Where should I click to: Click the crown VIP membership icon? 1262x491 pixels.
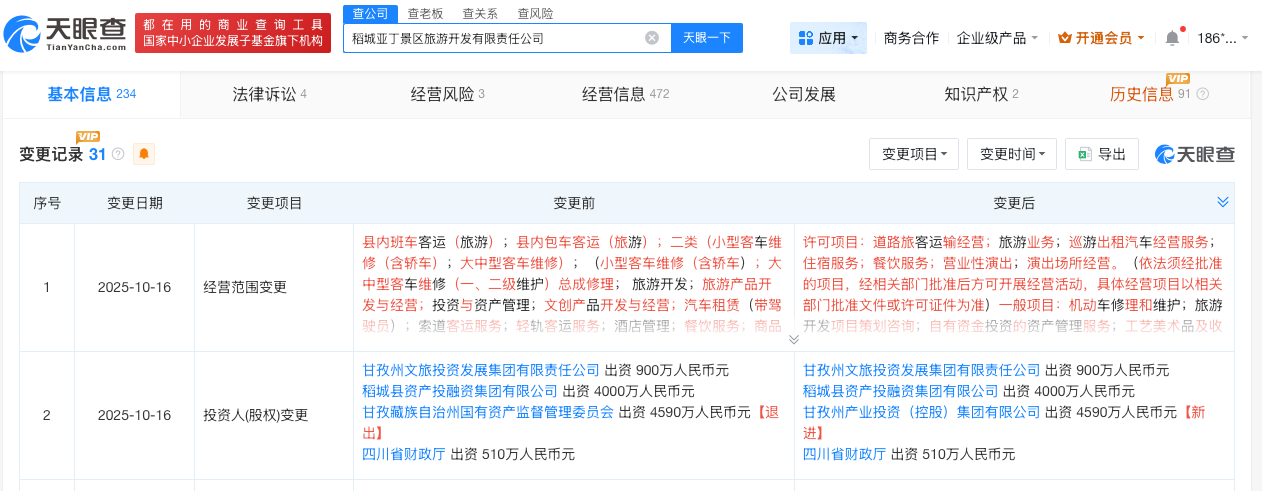click(x=1065, y=38)
